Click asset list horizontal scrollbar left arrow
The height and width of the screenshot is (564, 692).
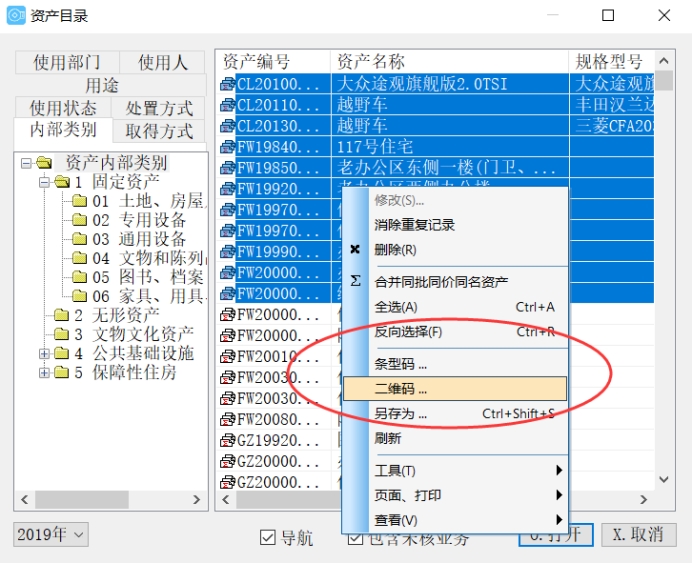(x=226, y=500)
